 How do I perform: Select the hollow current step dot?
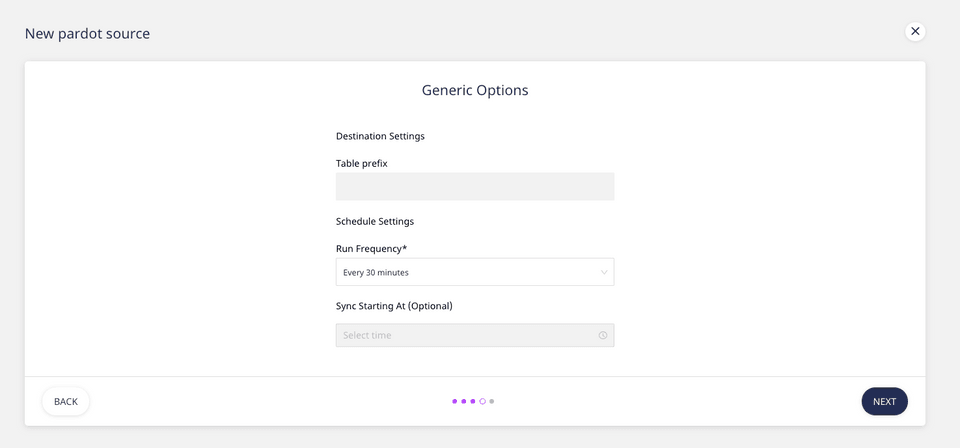(x=483, y=402)
